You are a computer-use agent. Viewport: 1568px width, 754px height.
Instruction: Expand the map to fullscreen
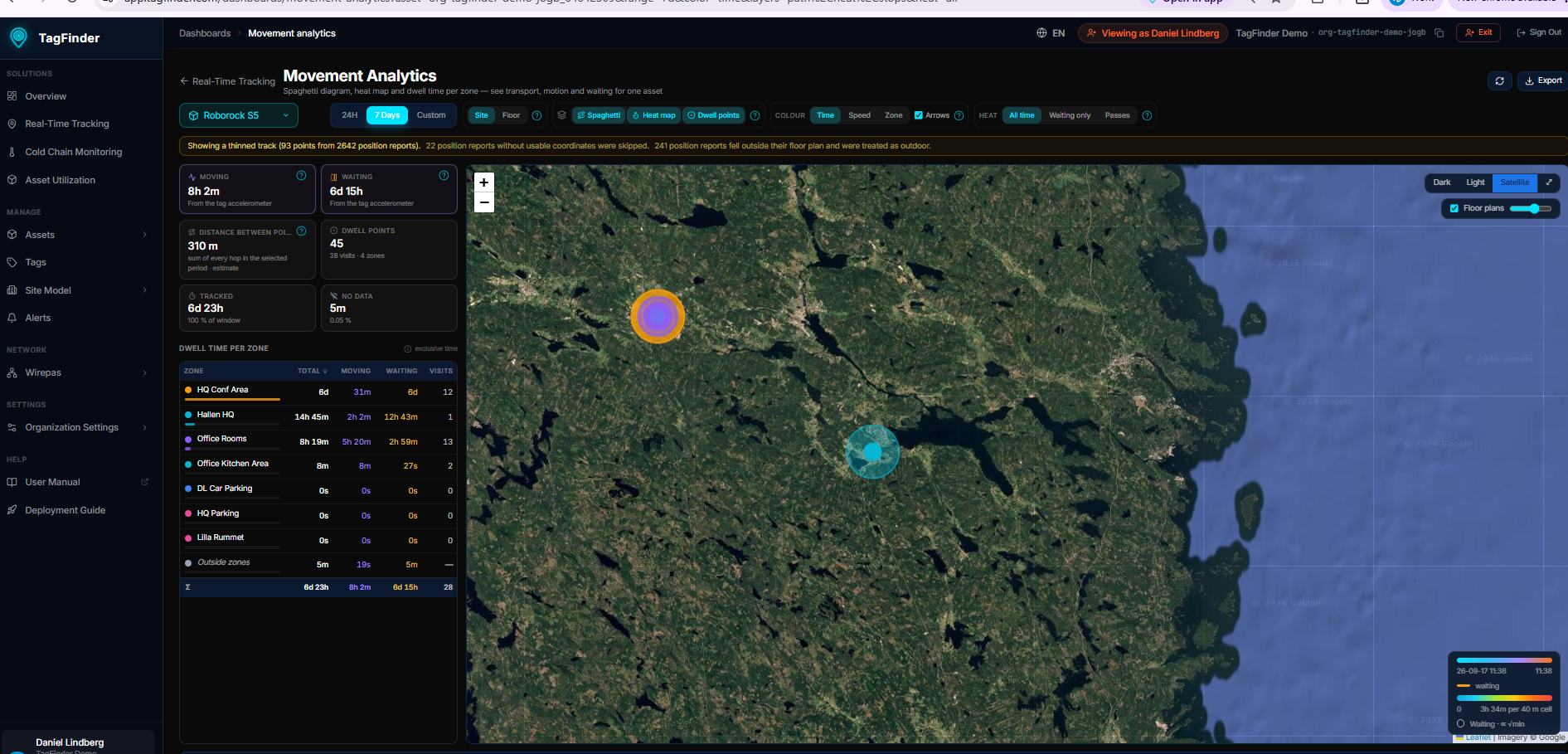[x=1548, y=182]
